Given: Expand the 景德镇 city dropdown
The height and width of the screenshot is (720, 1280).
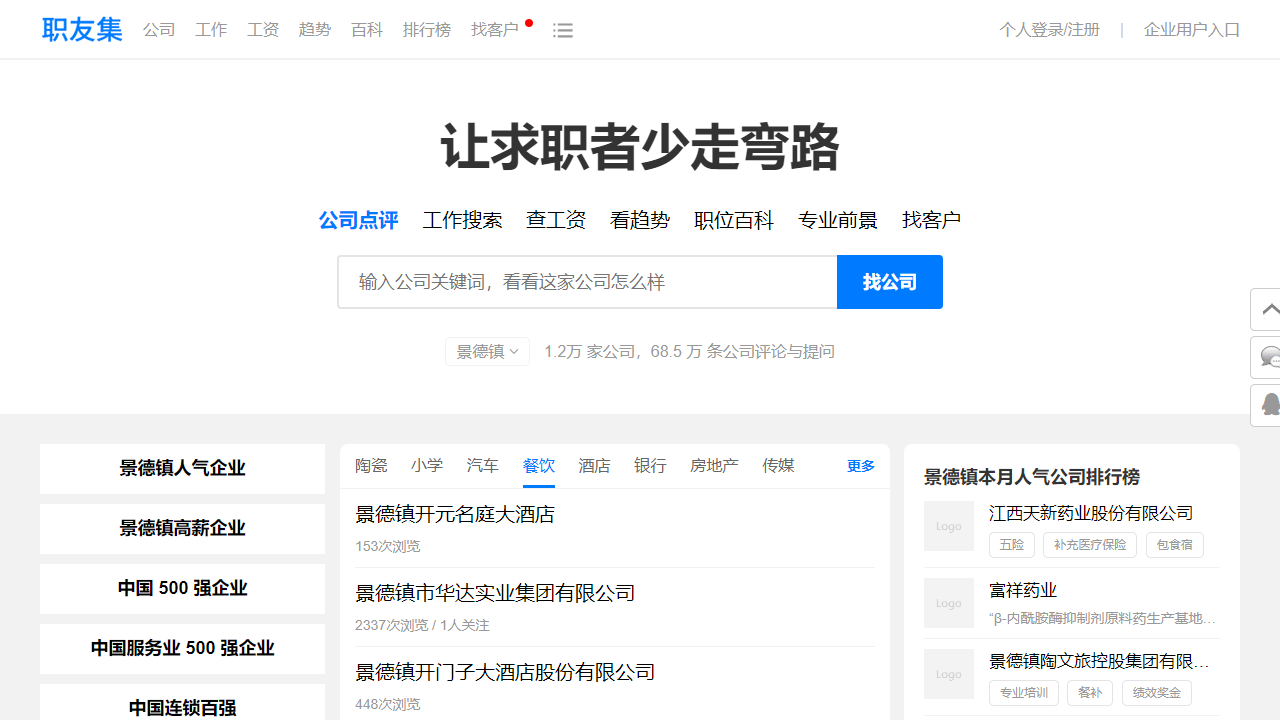Looking at the screenshot, I should click(x=487, y=351).
